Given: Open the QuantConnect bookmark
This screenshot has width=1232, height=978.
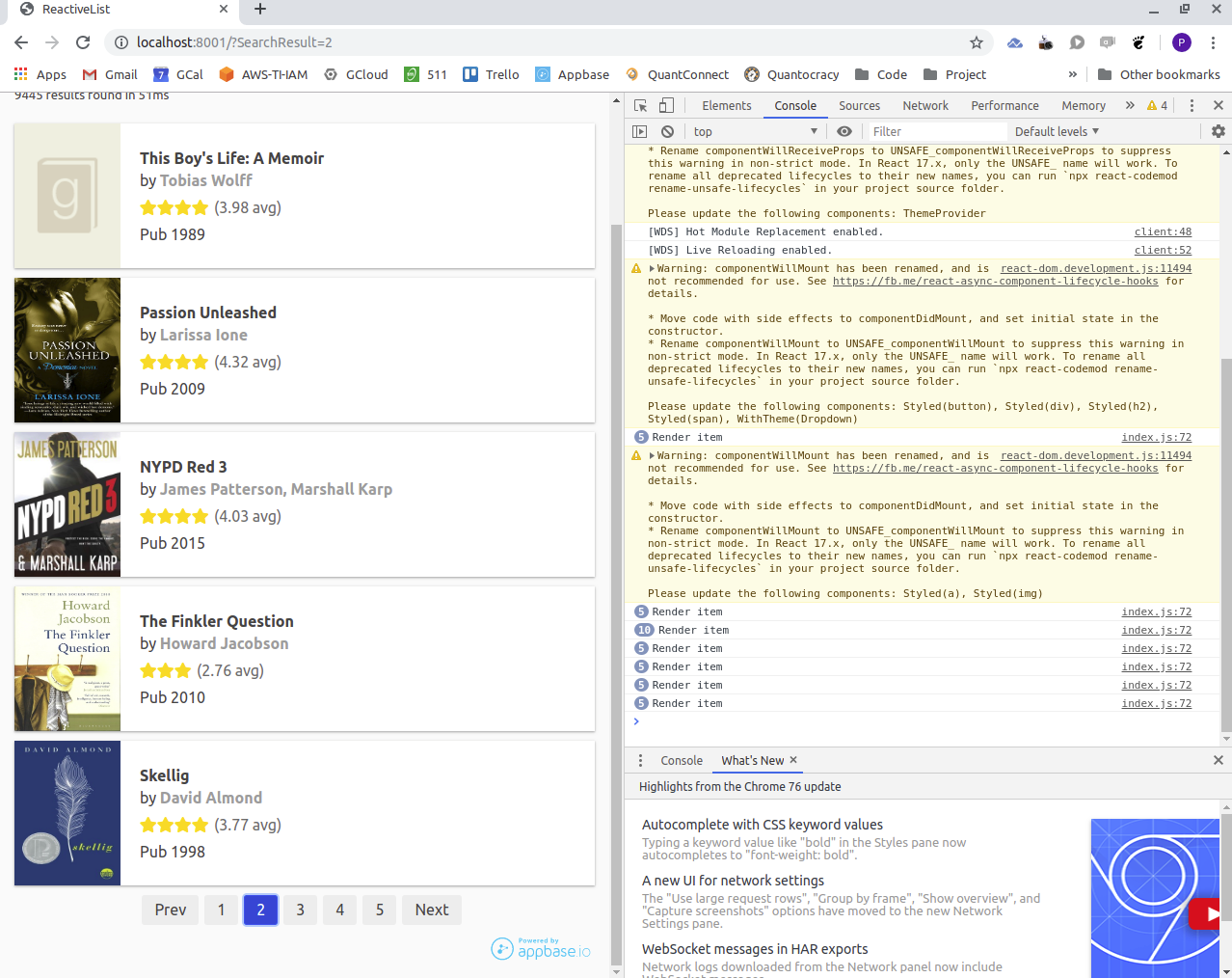Looking at the screenshot, I should click(677, 74).
